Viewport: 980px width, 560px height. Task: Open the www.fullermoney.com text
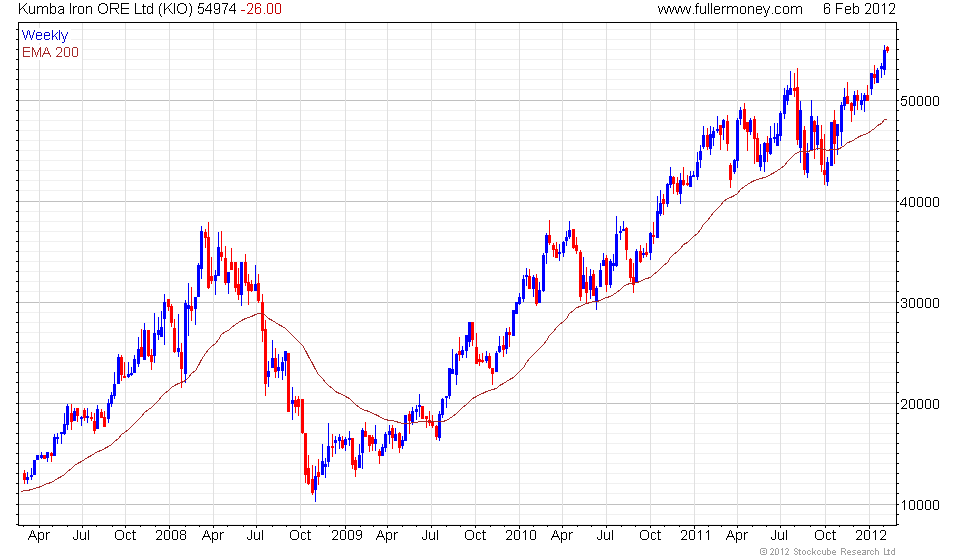[x=729, y=9]
